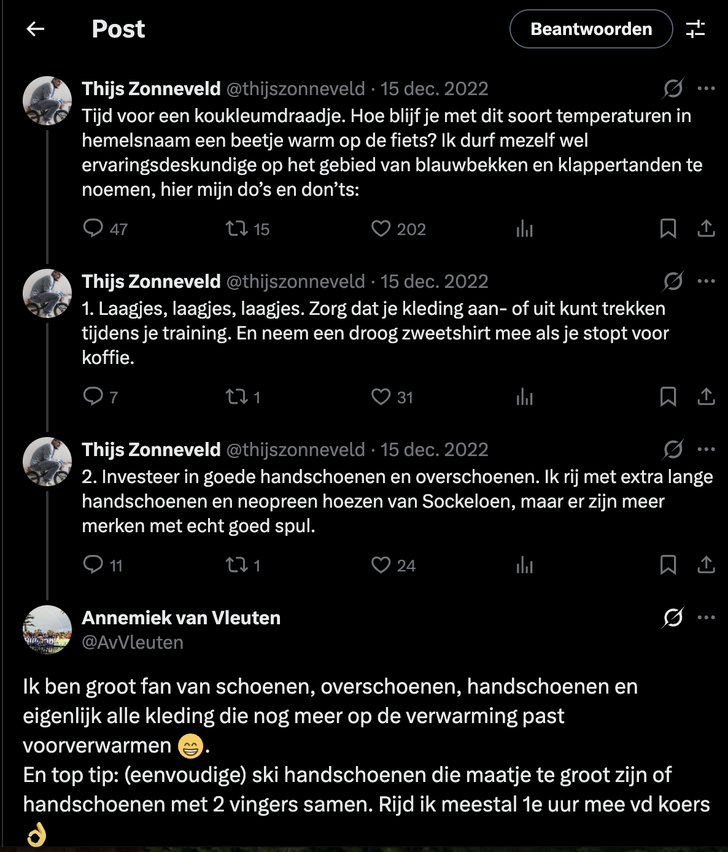Bookmark the third tweet in the thread

point(667,565)
